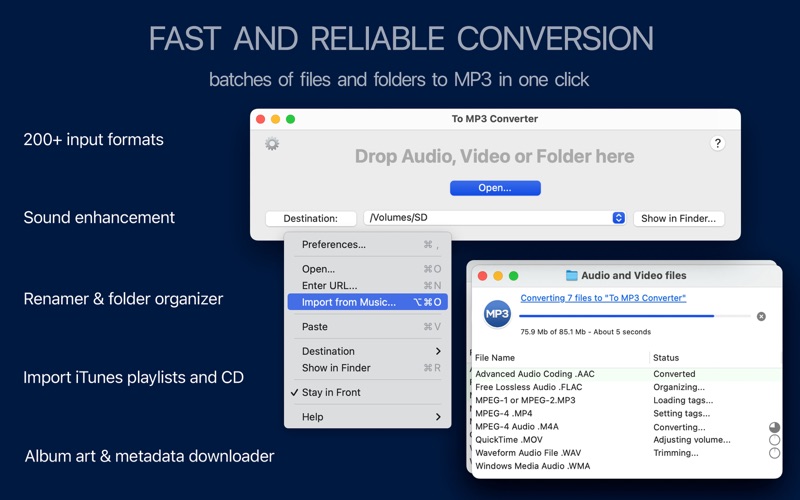
Task: Select Show in Finder menu item
Action: [x=367, y=368]
